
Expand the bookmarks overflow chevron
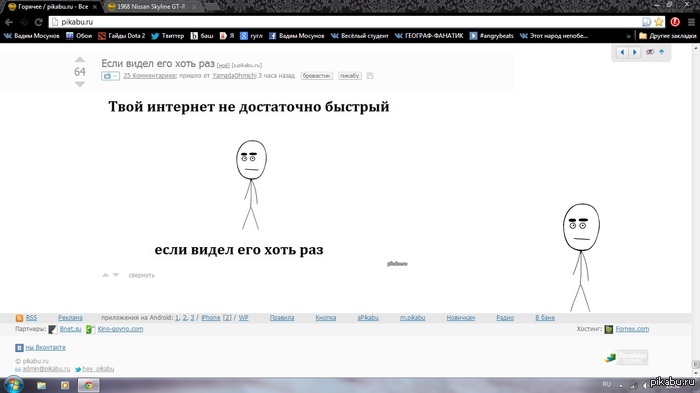click(629, 36)
